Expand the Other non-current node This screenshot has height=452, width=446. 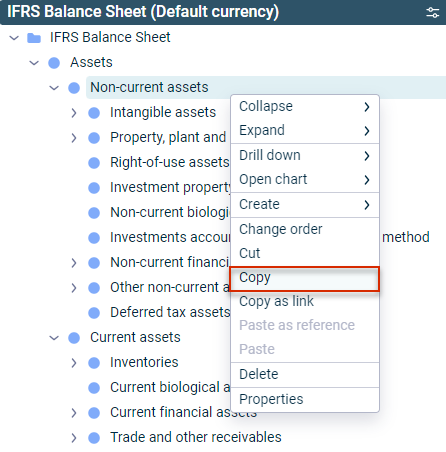coord(74,288)
